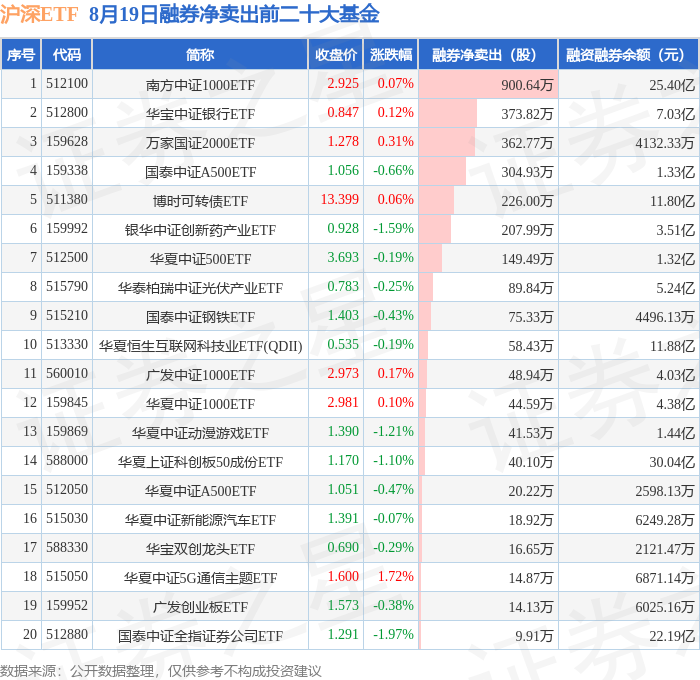Click balance value 6871.14万
The image size is (700, 680).
665,578
